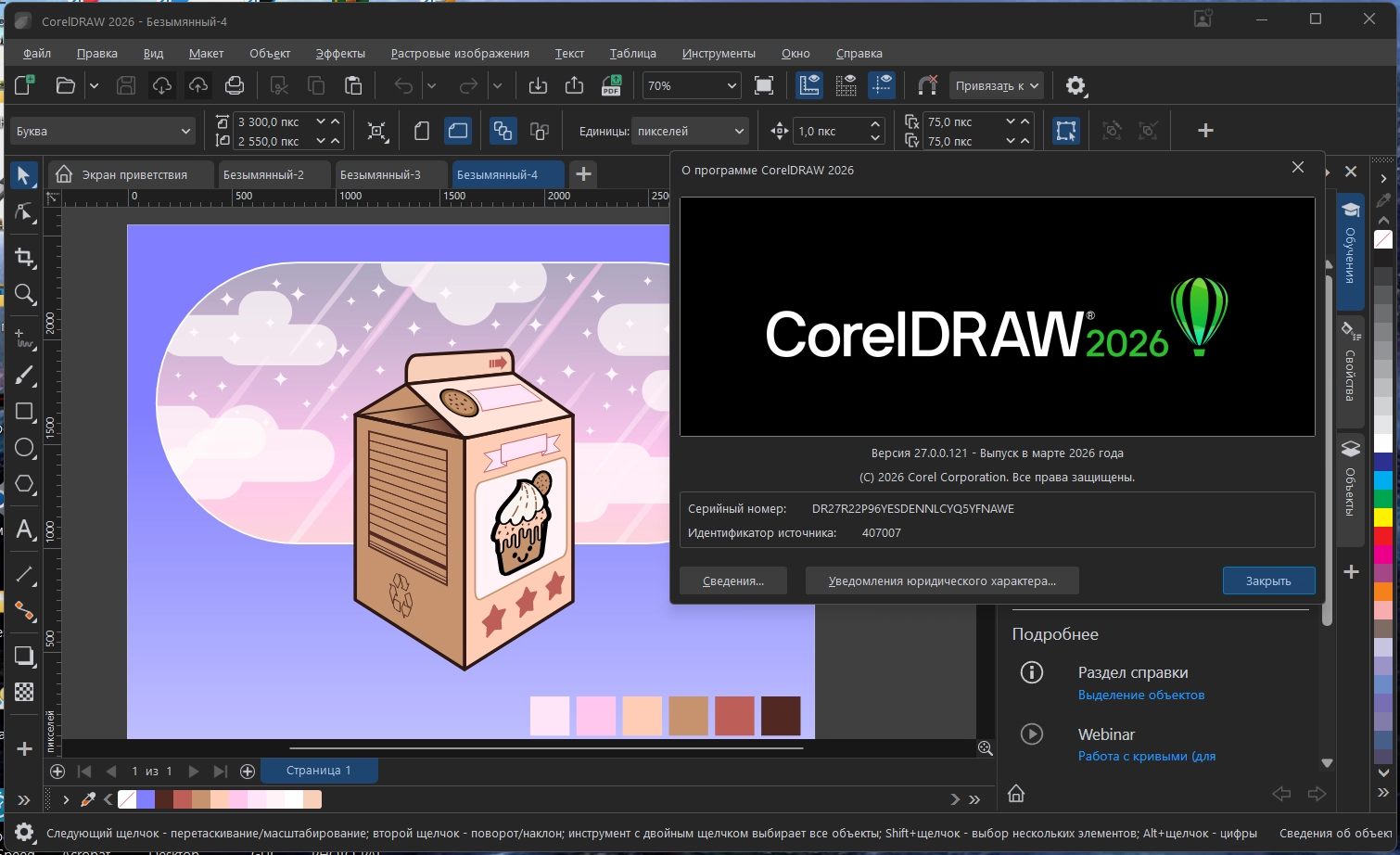The image size is (1400, 855).
Task: Click the 'Закрыть' button in dialog
Action: pyautogui.click(x=1267, y=581)
